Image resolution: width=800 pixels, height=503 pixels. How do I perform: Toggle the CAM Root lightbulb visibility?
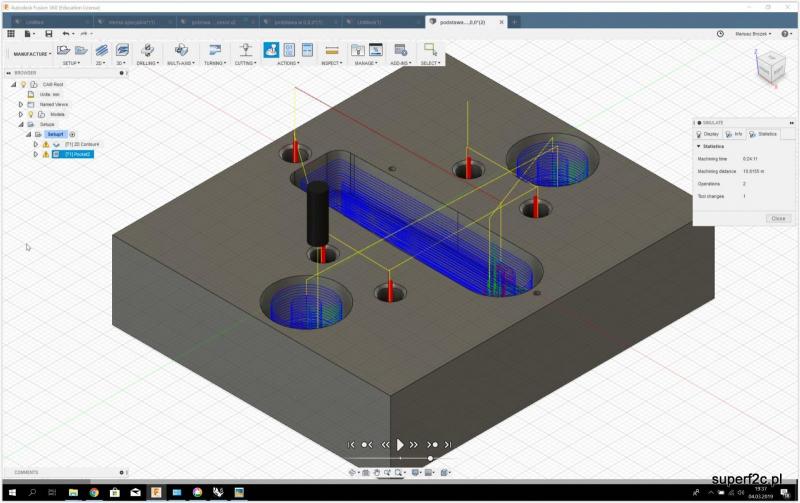[x=23, y=84]
